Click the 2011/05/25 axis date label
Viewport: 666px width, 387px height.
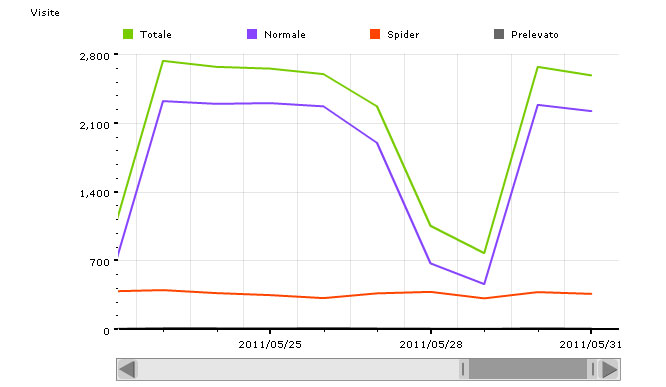pyautogui.click(x=270, y=345)
